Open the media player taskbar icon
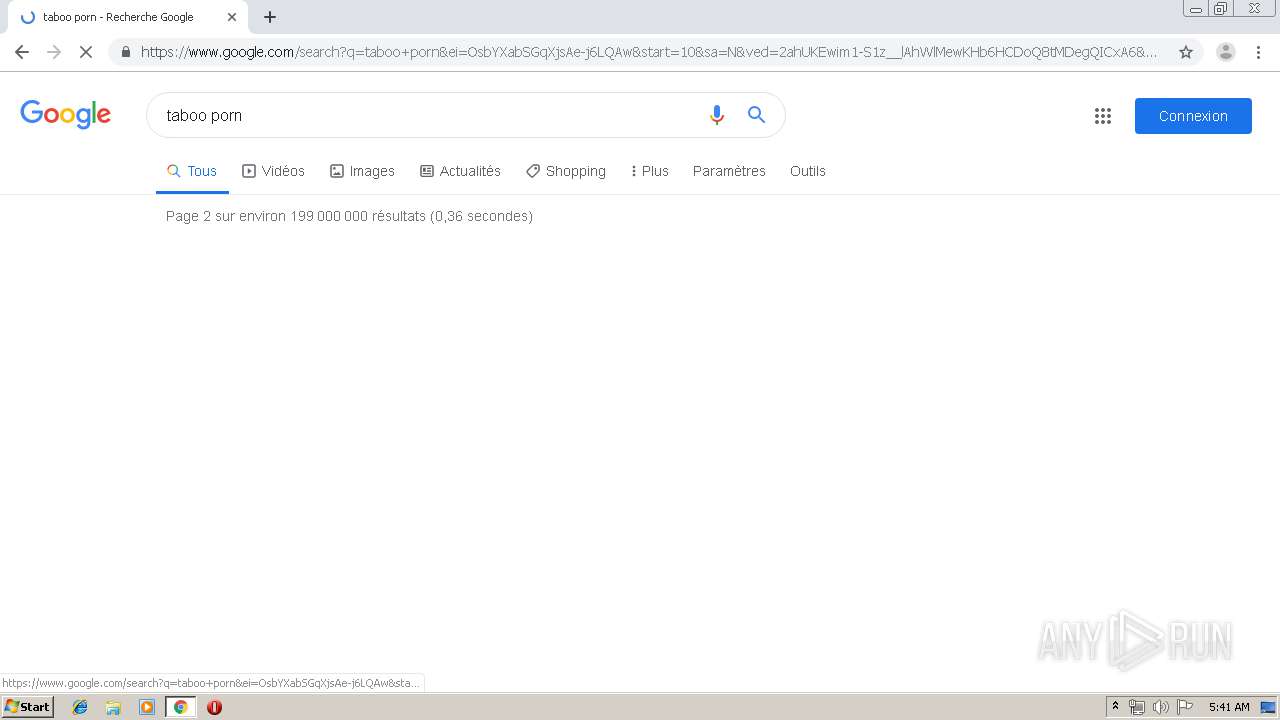This screenshot has width=1280, height=720. tap(147, 707)
